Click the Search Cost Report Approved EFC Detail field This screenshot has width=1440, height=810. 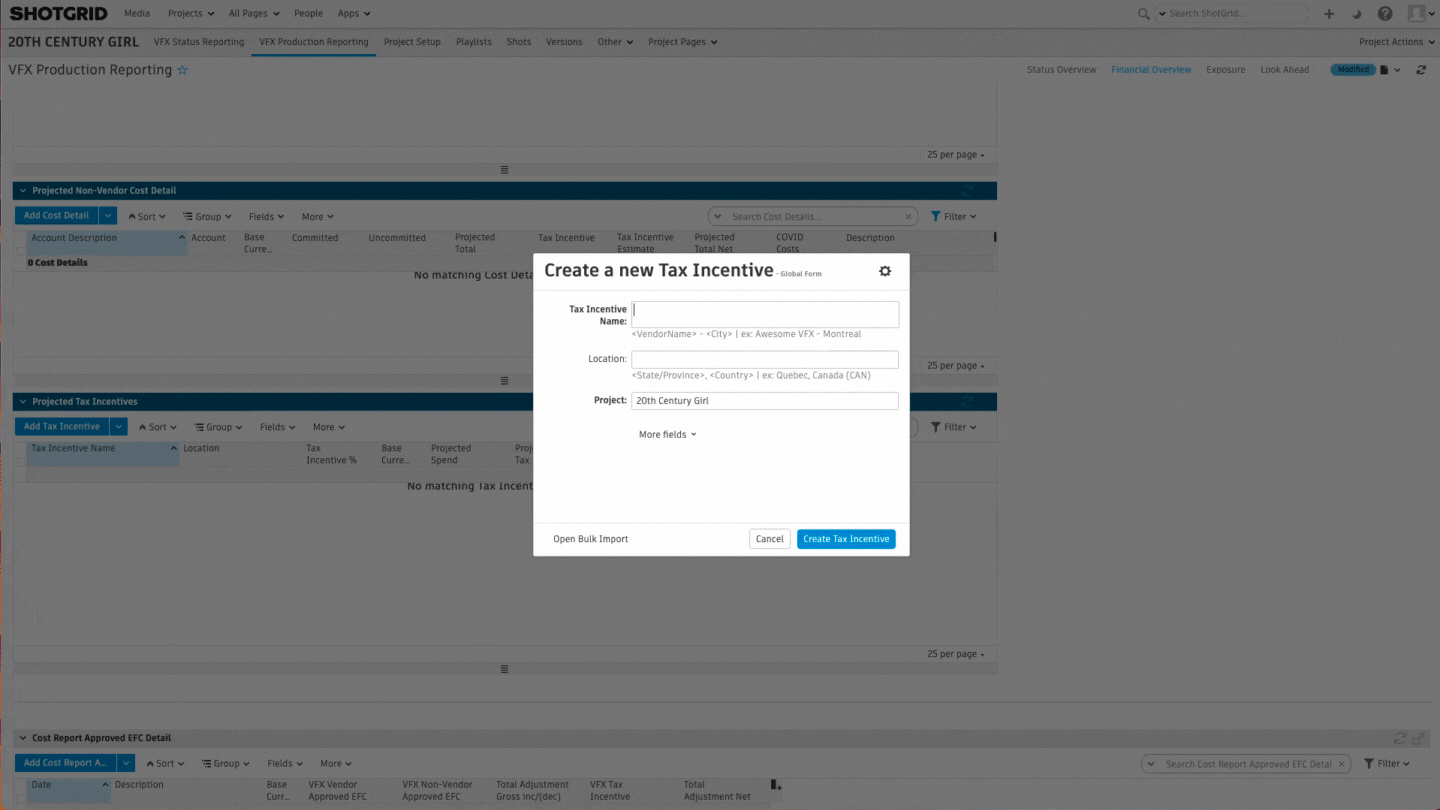(1248, 764)
